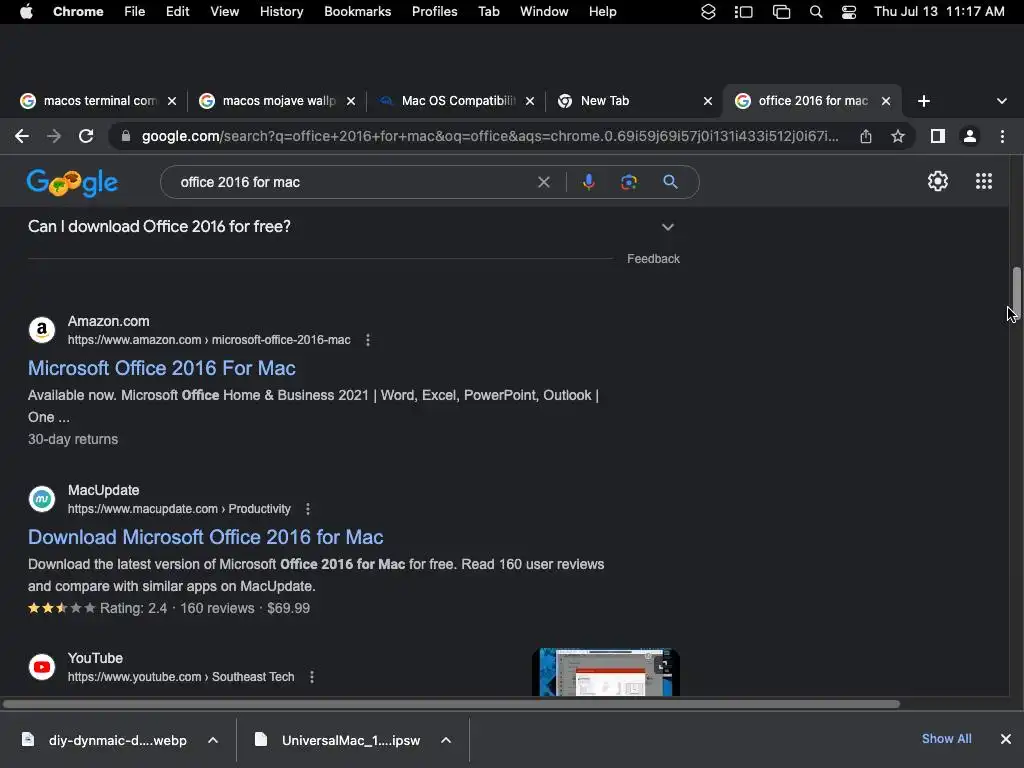Expand options for diy-dynmaic-d....webp download

pyautogui.click(x=213, y=740)
